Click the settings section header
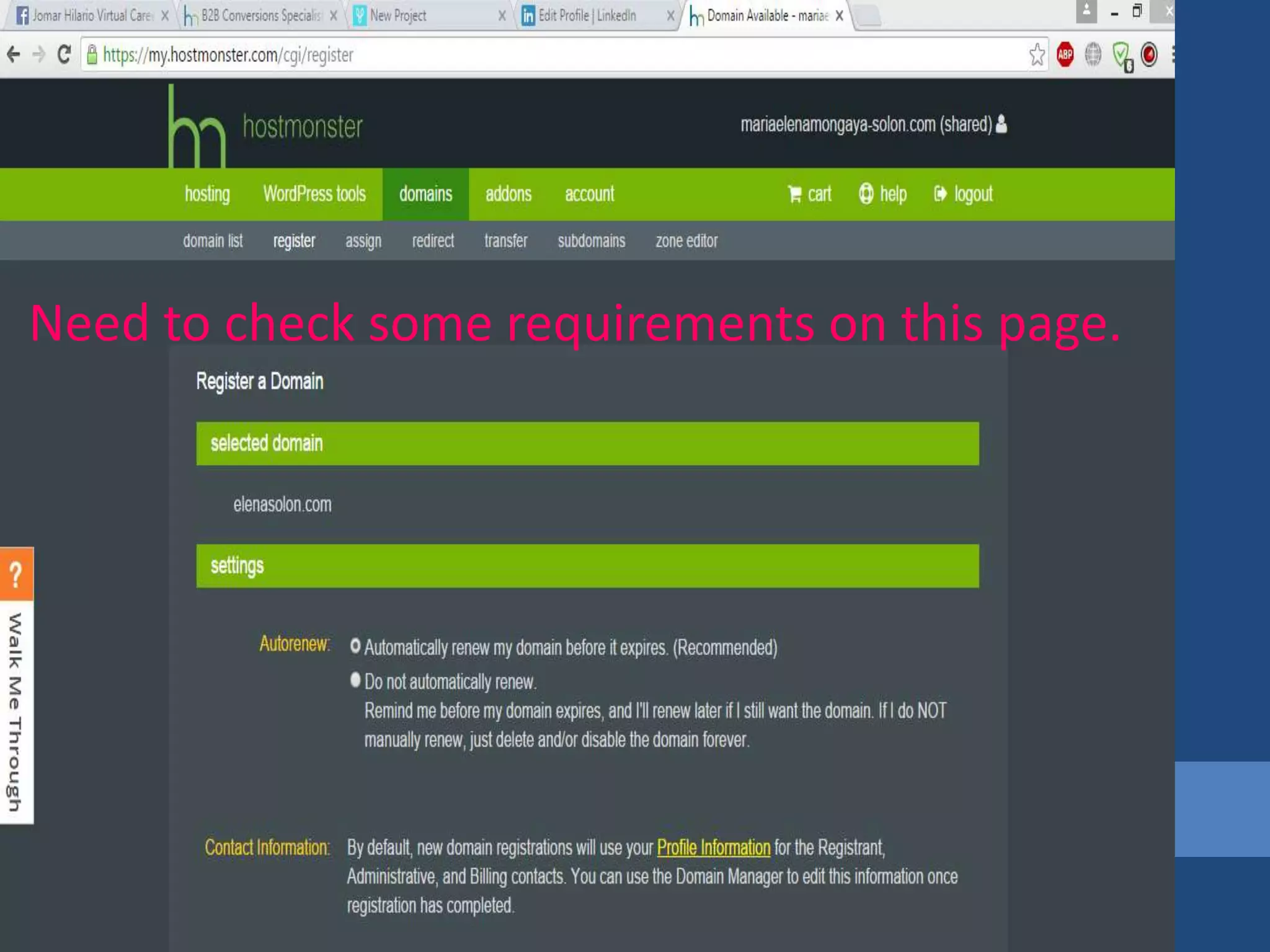This screenshot has width=1270, height=952. 587,566
